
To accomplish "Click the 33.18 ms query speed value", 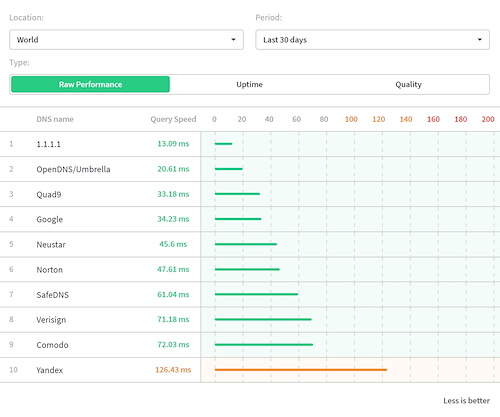I will pos(173,194).
